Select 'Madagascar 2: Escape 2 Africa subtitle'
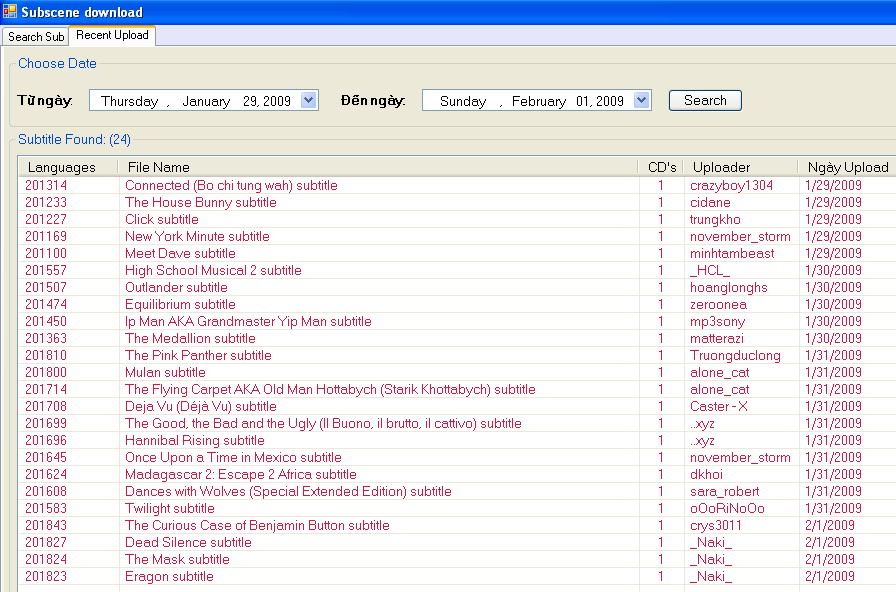This screenshot has width=896, height=592. pos(241,475)
